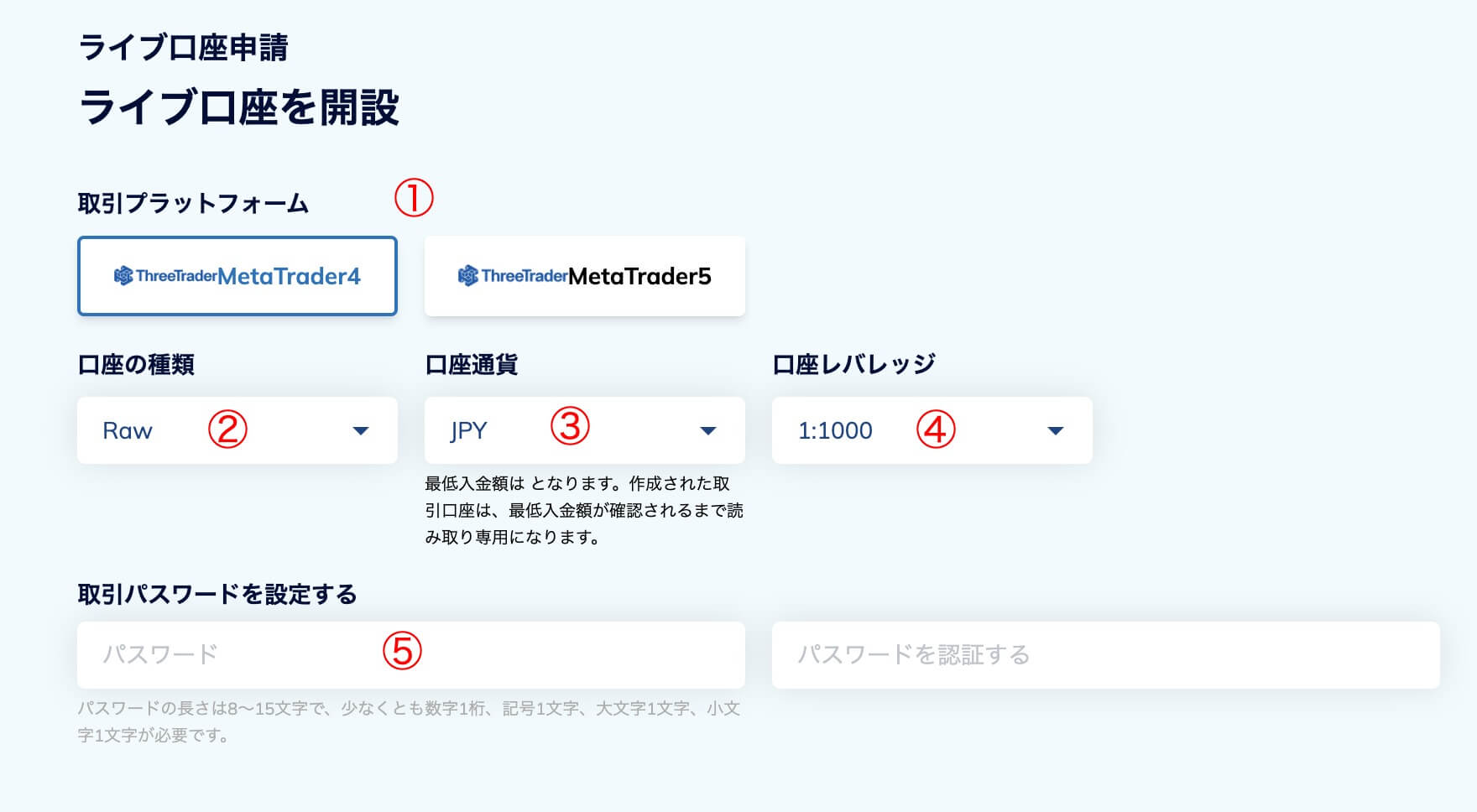
Task: Select the MetaTrader4 platform option
Action: 237,277
